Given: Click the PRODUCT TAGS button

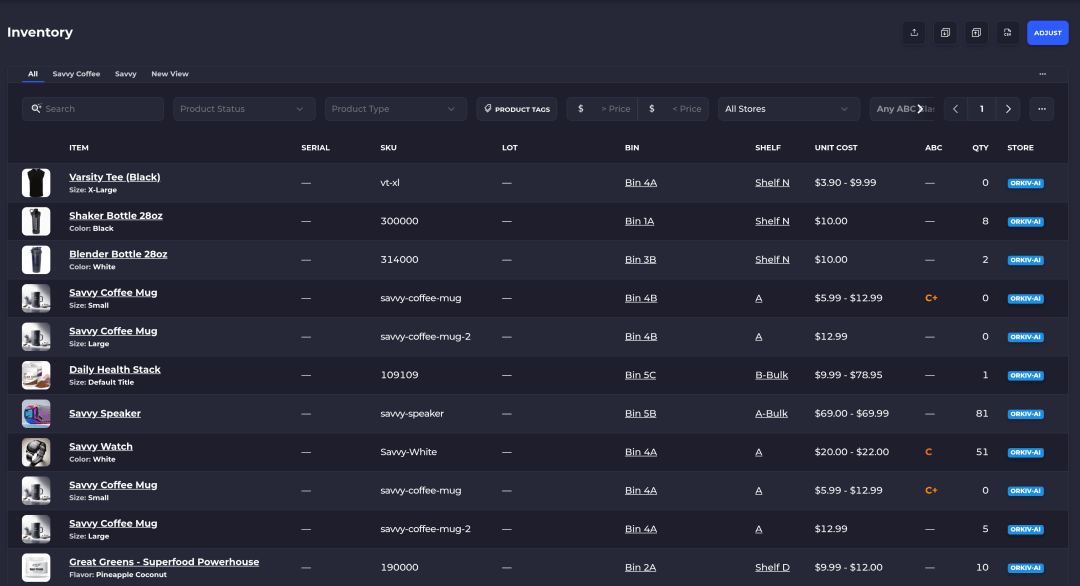Looking at the screenshot, I should point(517,109).
